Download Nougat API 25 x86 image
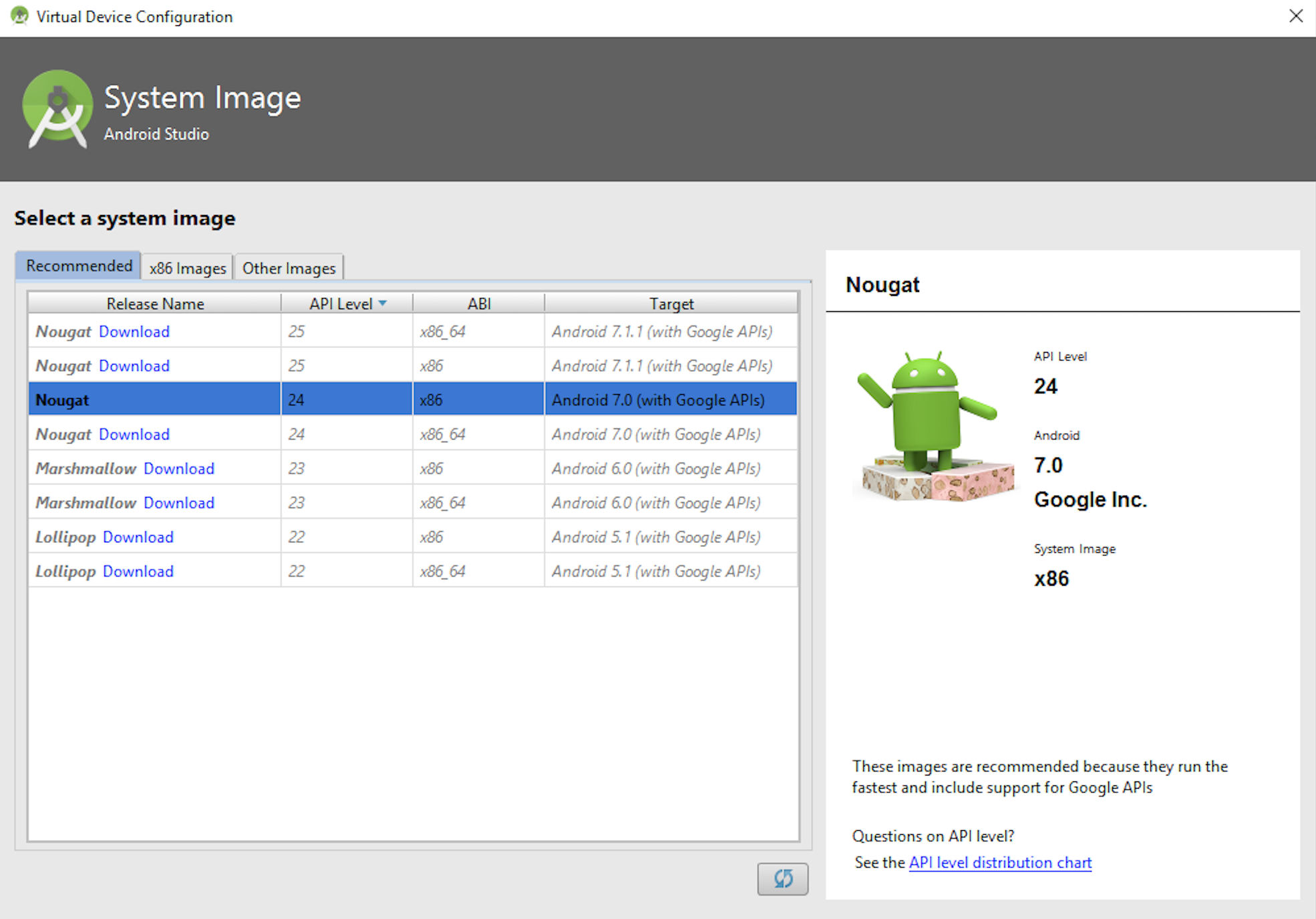This screenshot has height=919, width=1316. tap(134, 365)
